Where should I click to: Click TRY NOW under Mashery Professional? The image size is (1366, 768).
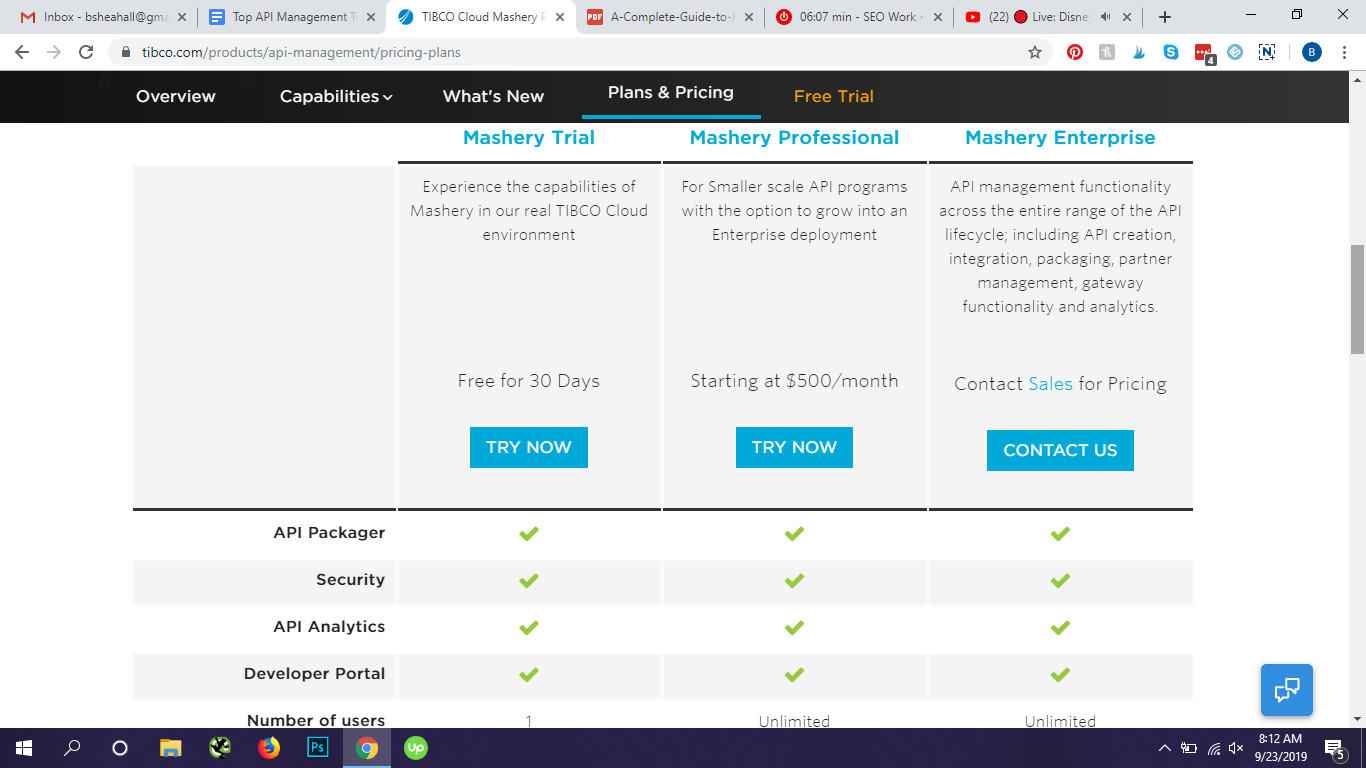coord(794,447)
